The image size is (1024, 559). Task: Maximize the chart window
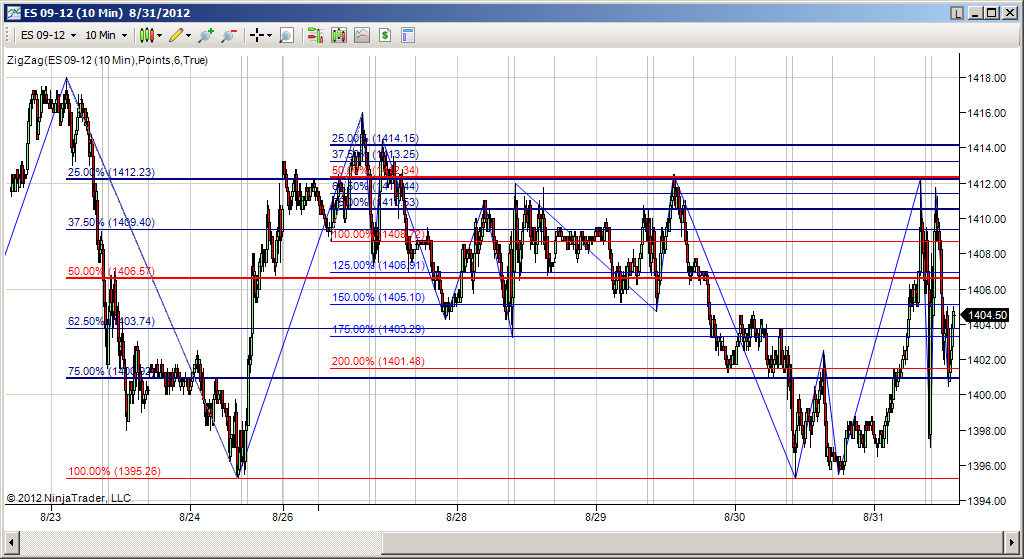pos(991,12)
